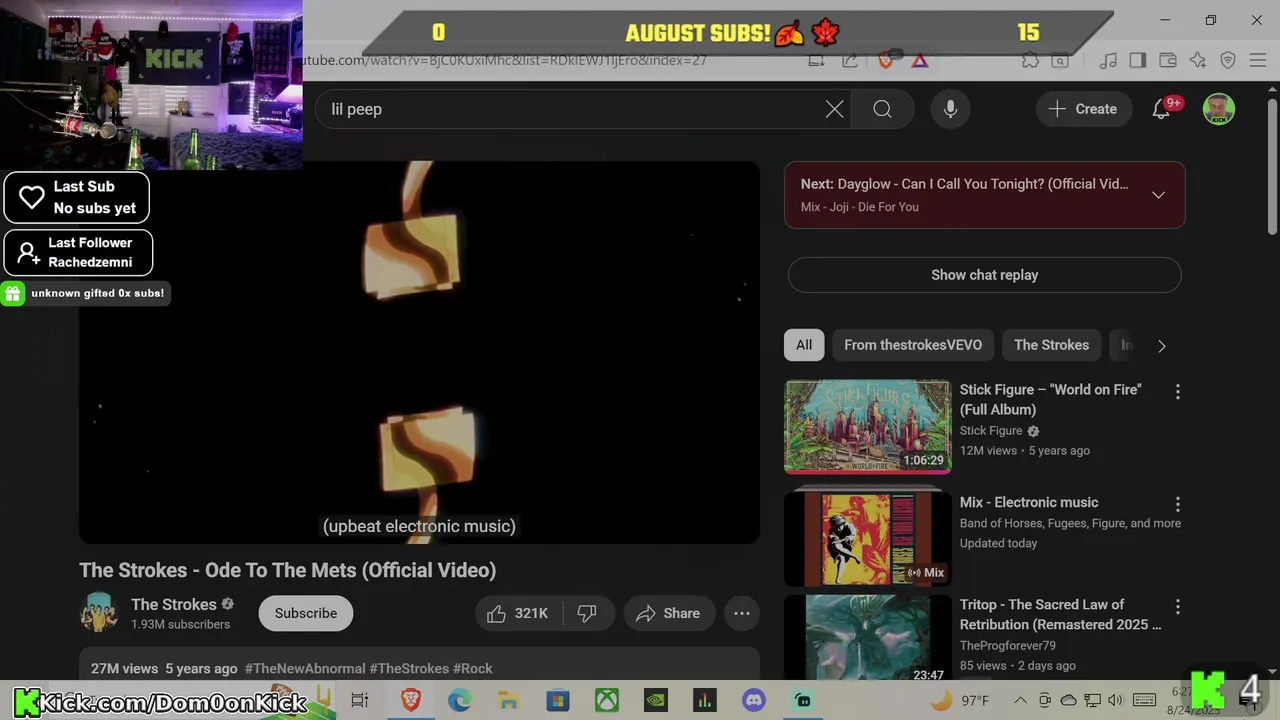Show more filter chips with the right arrow
Screen dimensions: 1280x720
point(1161,346)
